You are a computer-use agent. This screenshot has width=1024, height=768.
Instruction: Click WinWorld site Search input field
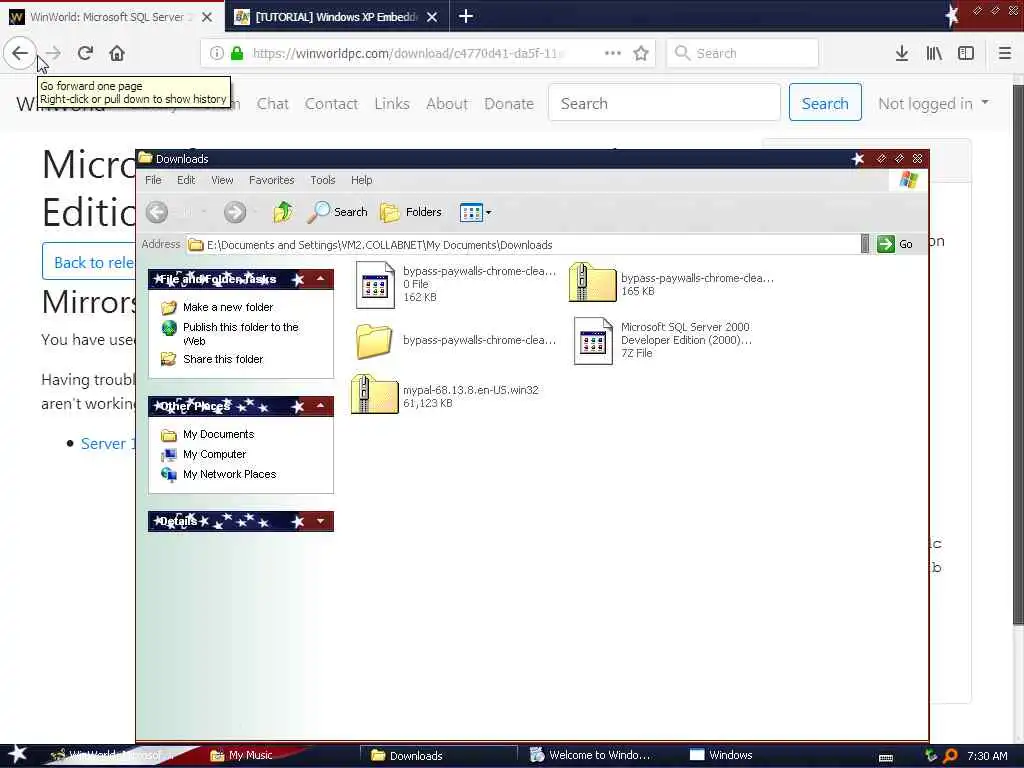tap(664, 103)
